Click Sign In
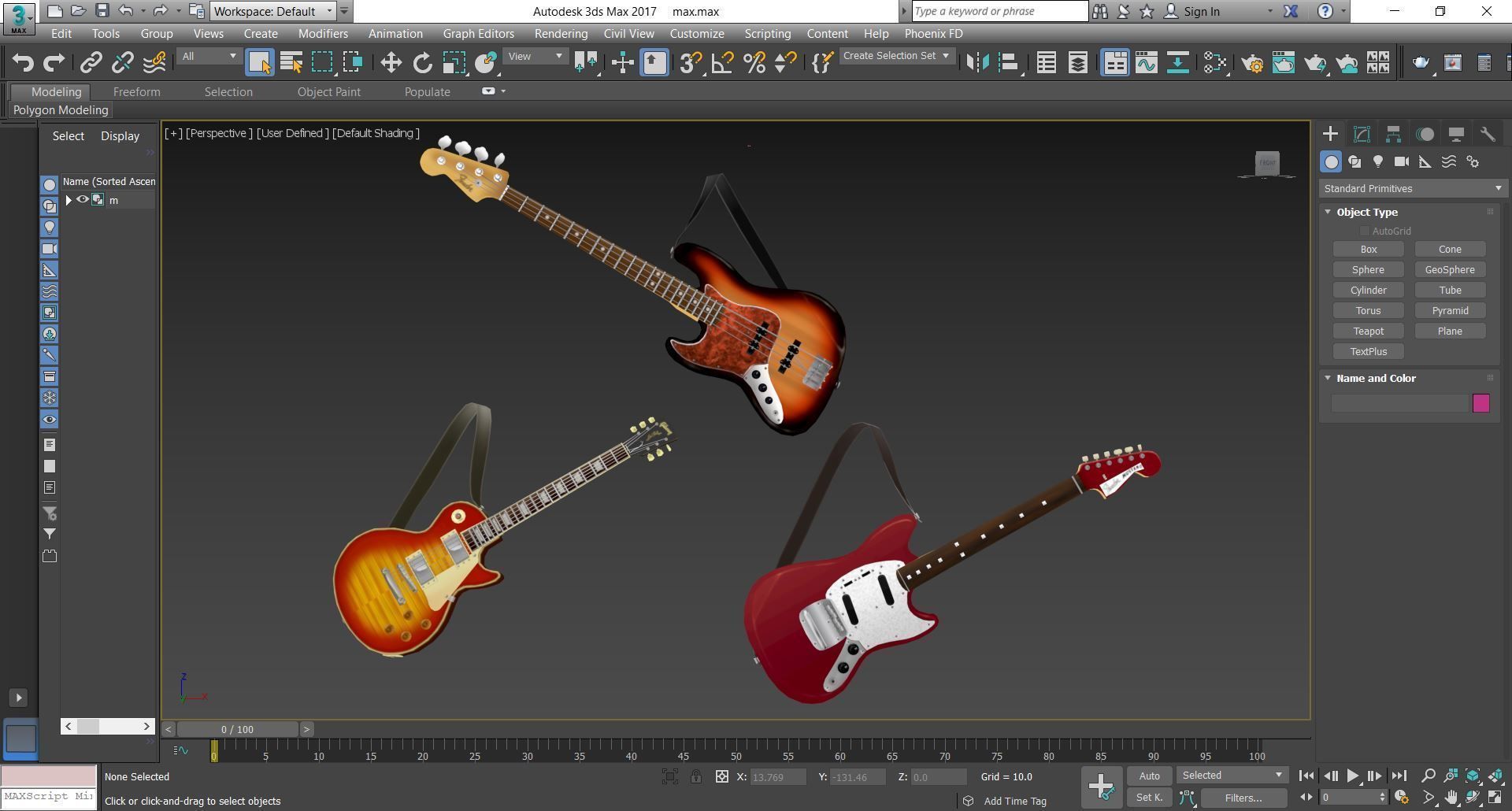Image resolution: width=1512 pixels, height=811 pixels. (1201, 11)
